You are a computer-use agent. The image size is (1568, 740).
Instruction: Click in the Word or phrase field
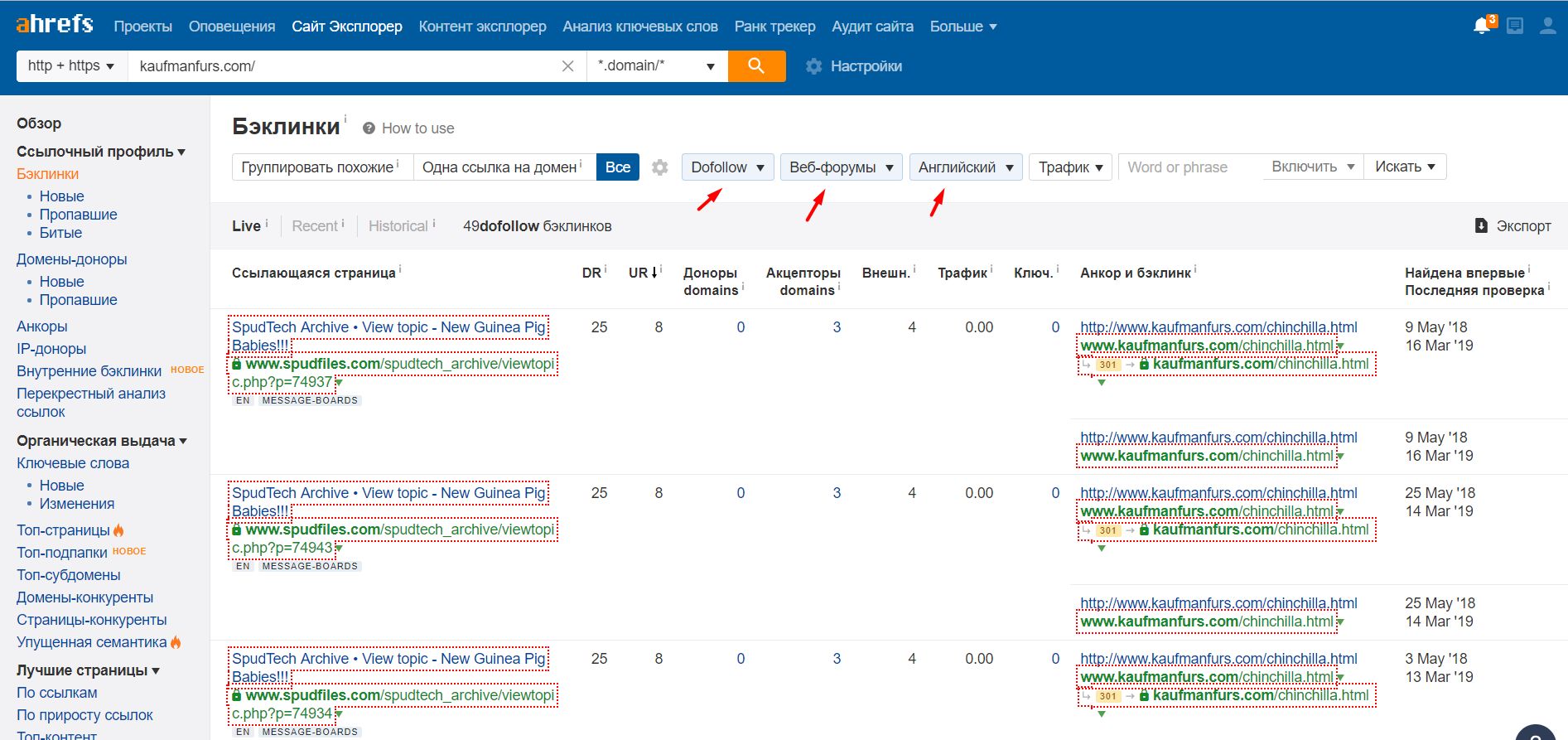1189,167
